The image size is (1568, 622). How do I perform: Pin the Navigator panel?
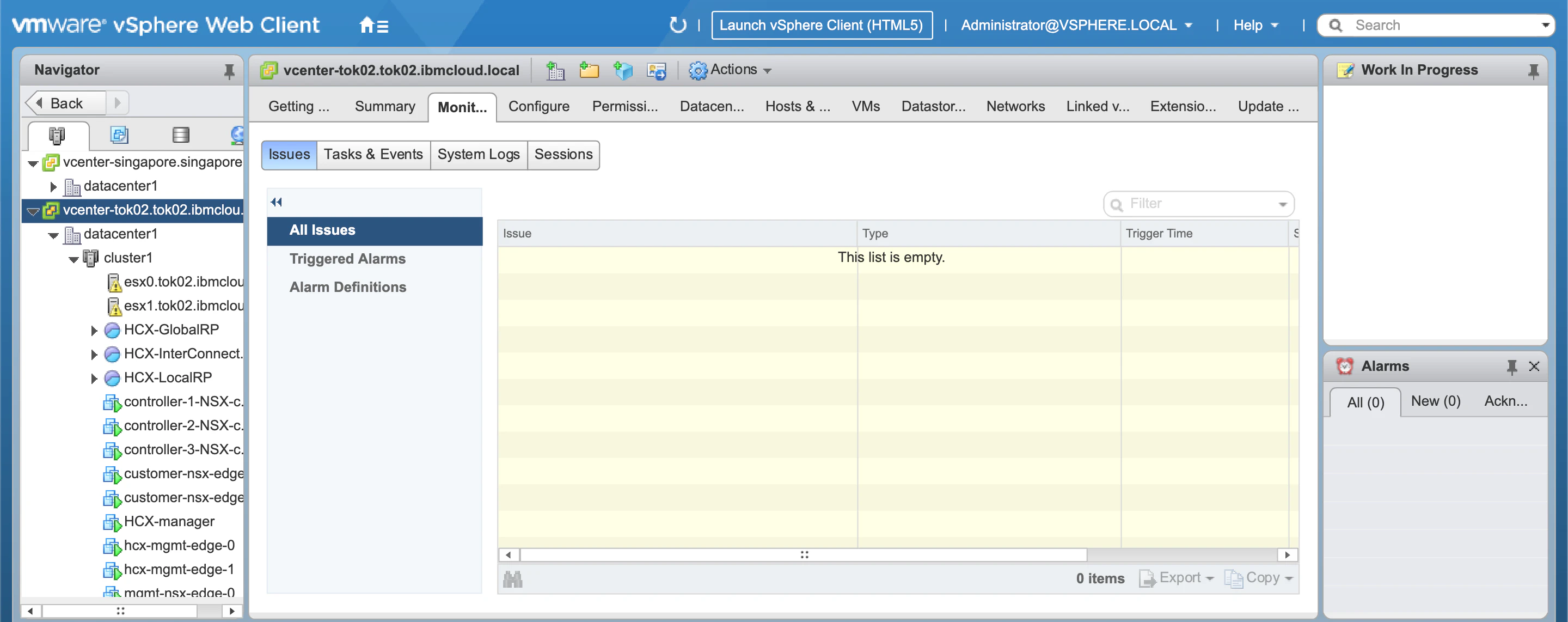[x=229, y=71]
